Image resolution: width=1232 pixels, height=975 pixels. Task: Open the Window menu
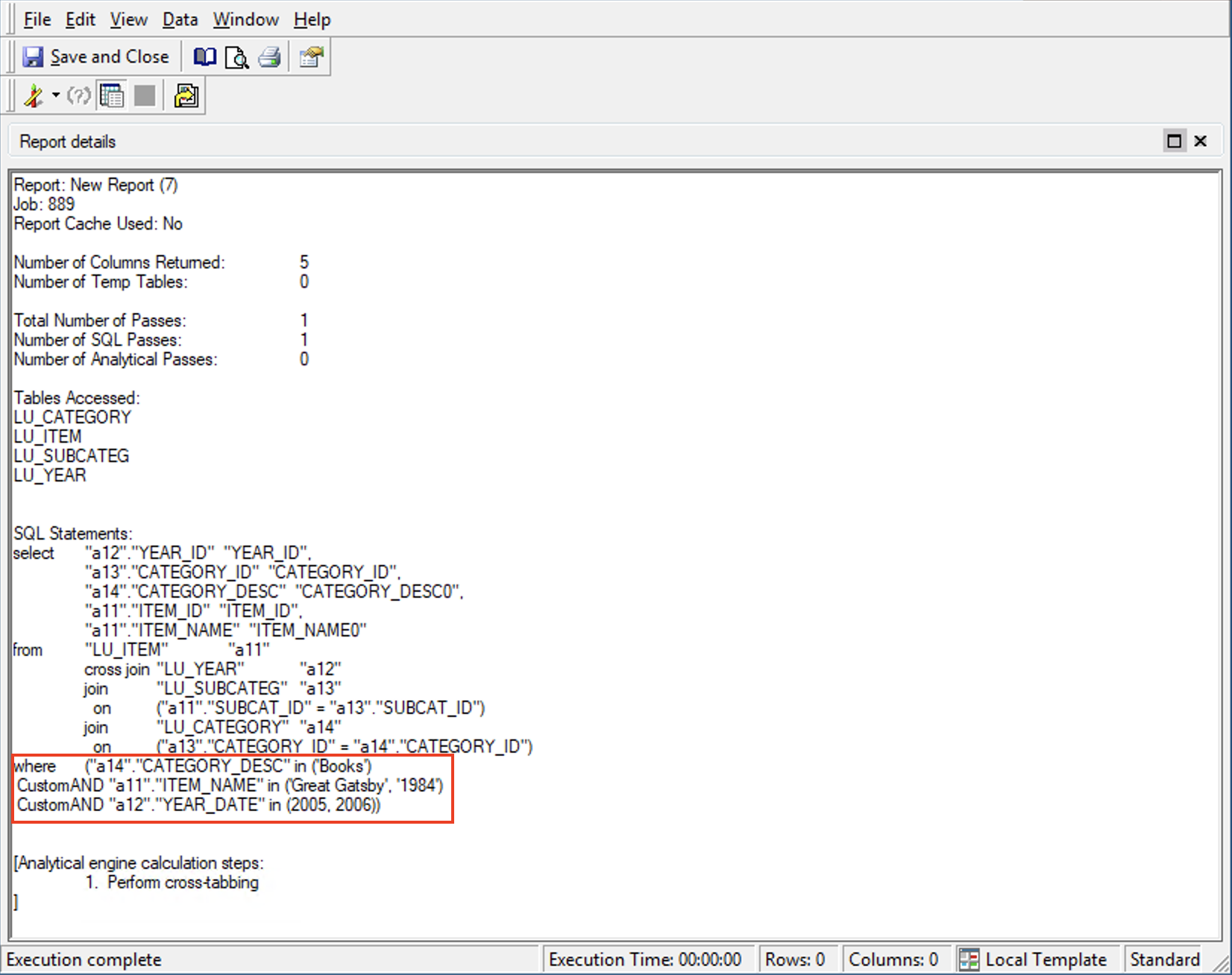pos(246,19)
